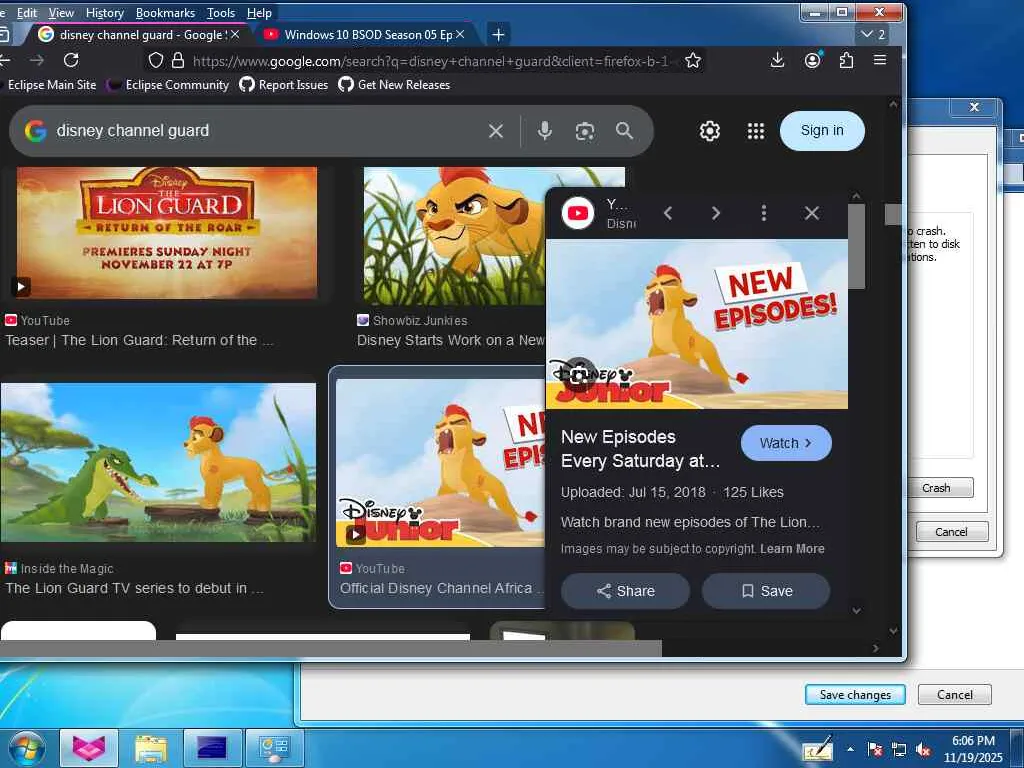
Task: Close the Windows 10 BSOD tab
Action: 460,34
